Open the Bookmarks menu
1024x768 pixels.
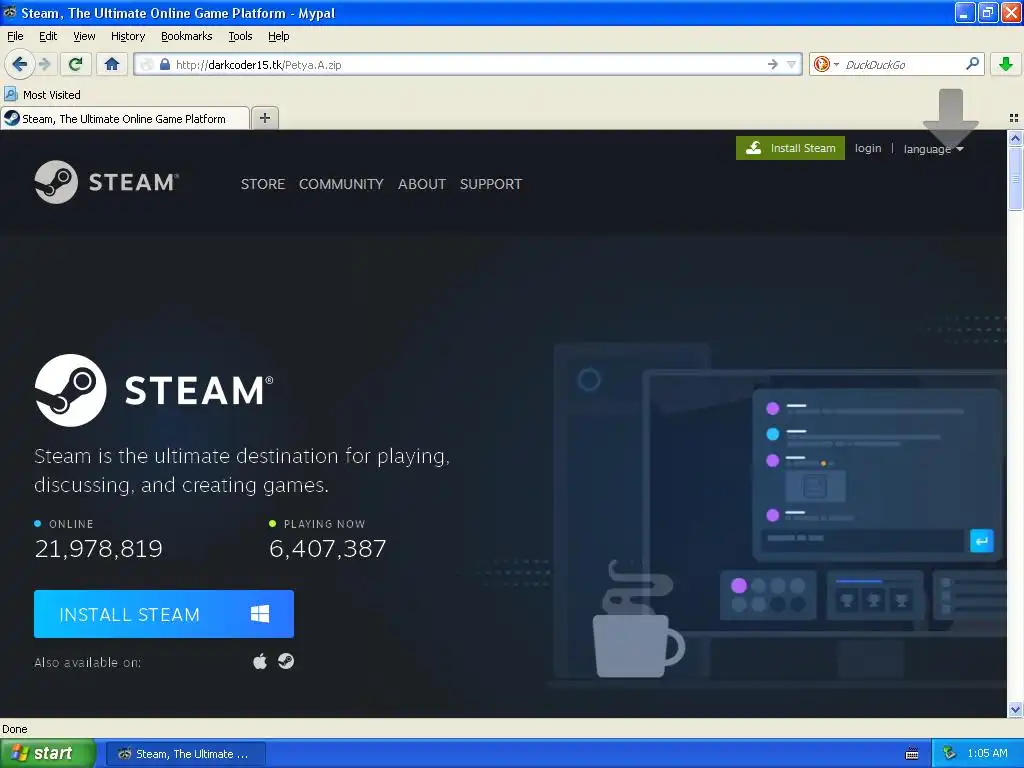(x=187, y=36)
